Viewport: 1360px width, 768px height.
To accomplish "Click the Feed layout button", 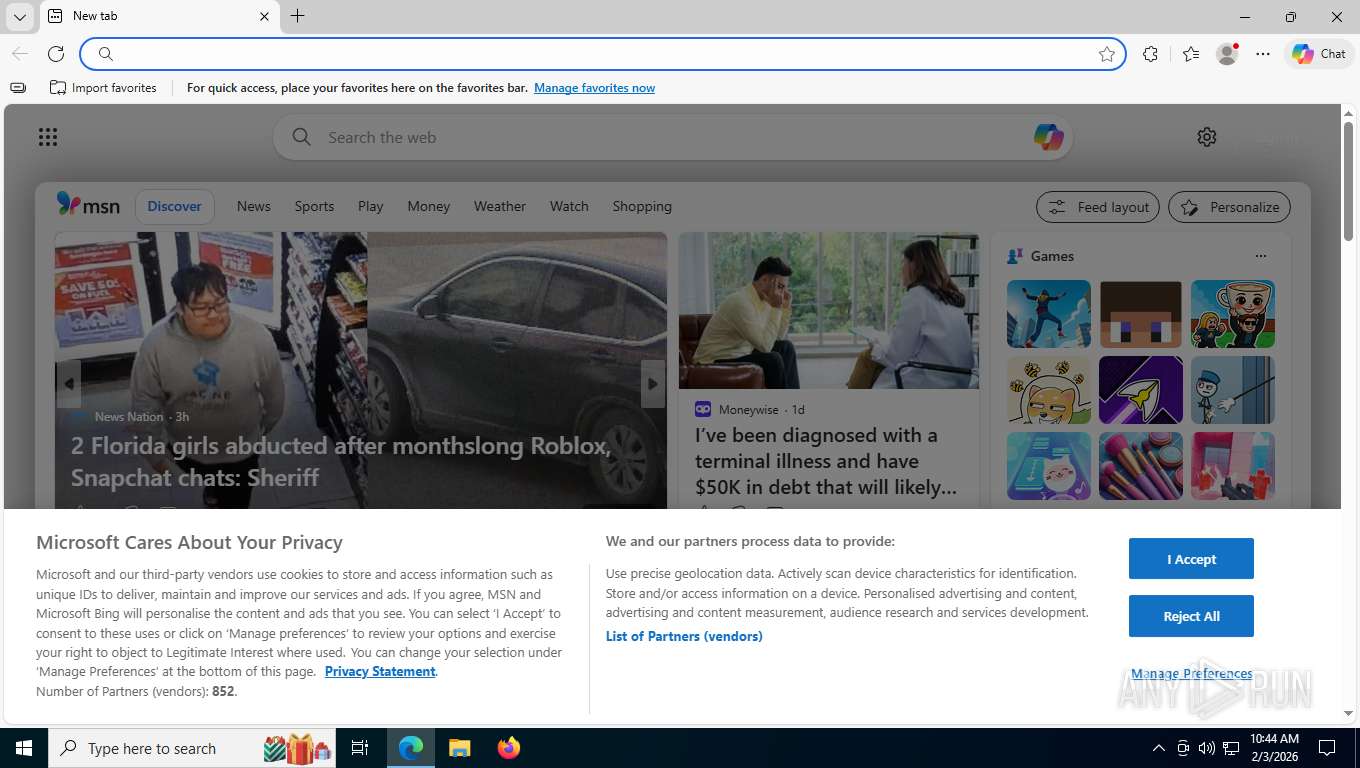I will [x=1098, y=207].
